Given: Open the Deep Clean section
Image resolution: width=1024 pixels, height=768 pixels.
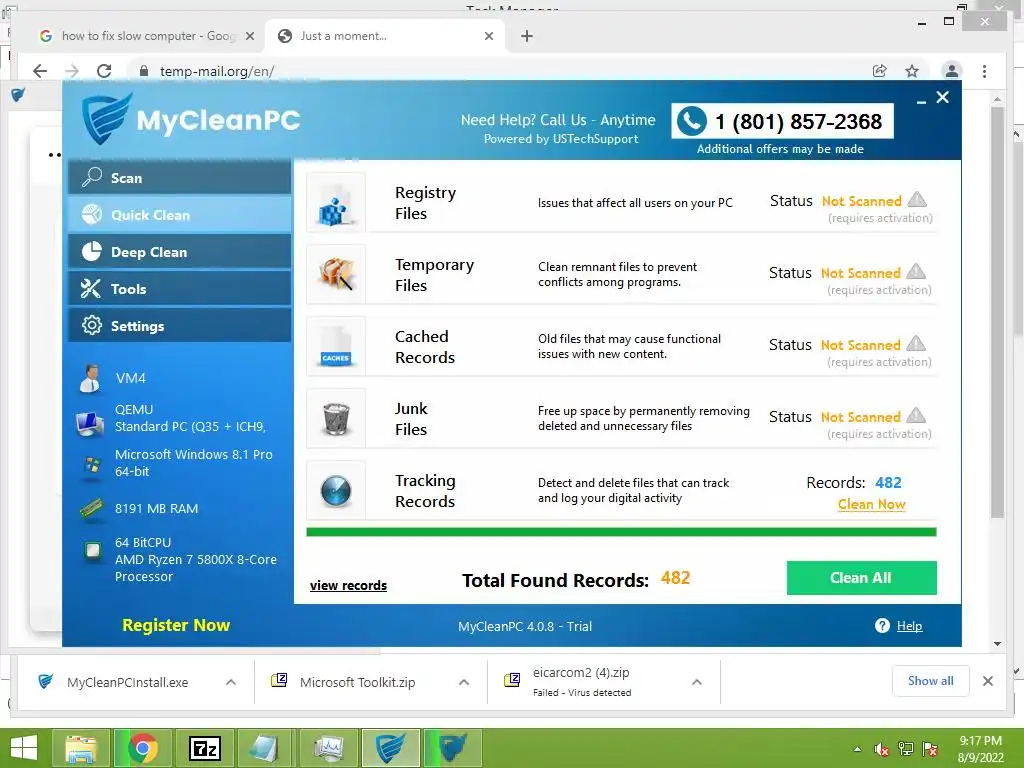Looking at the screenshot, I should tap(180, 251).
